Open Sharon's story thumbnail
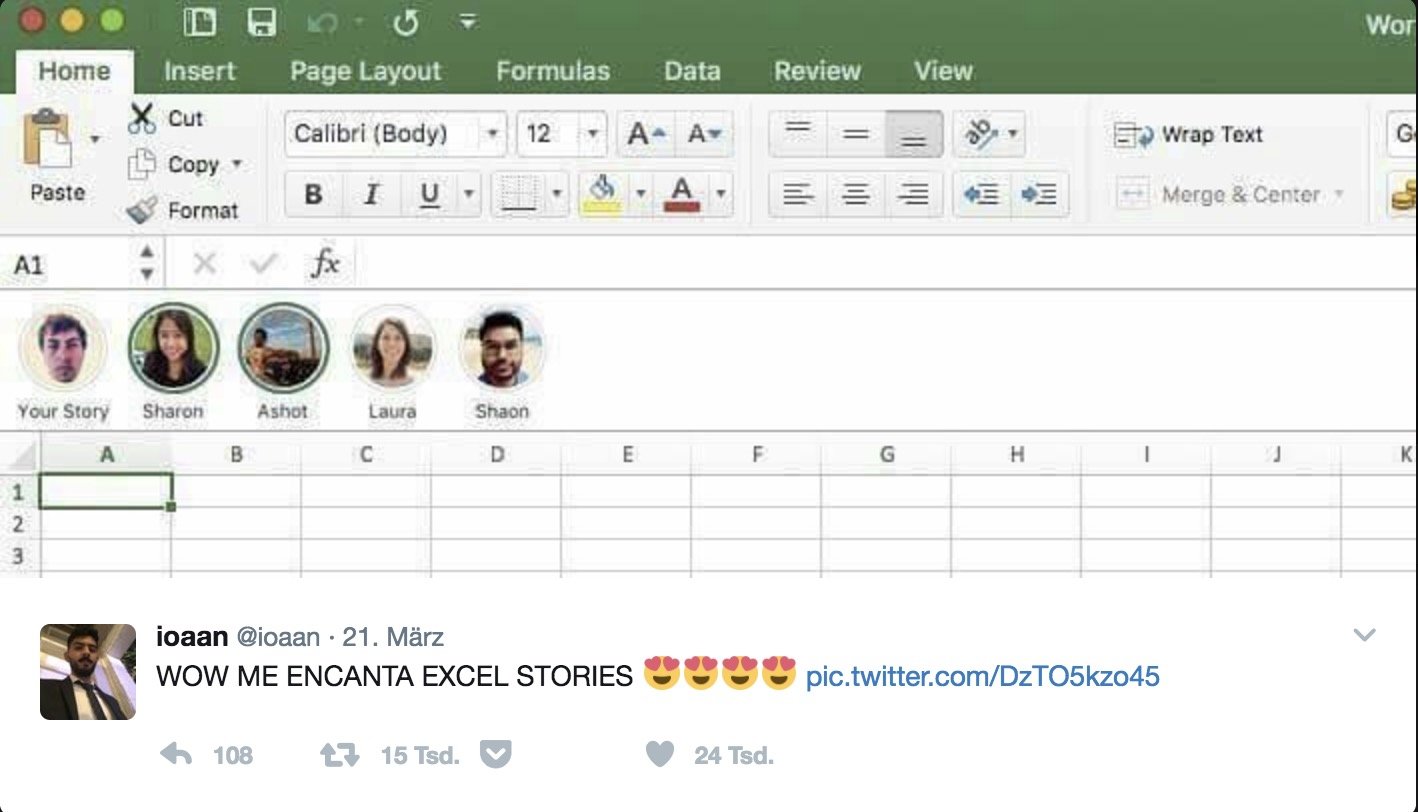 point(173,347)
